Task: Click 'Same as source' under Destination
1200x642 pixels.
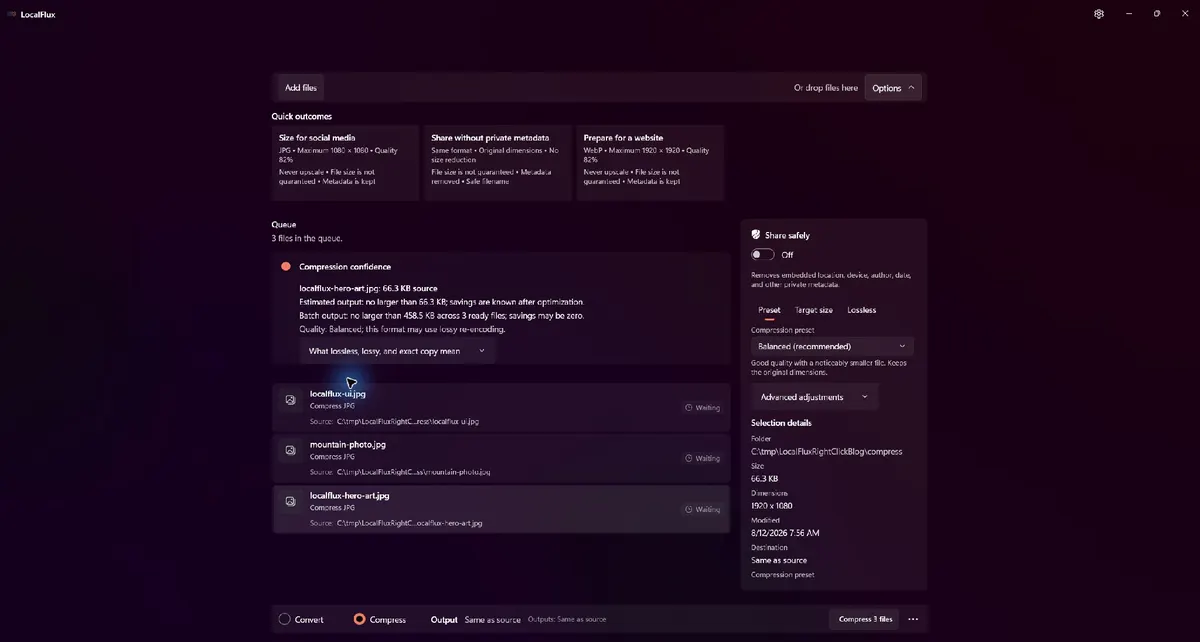Action: [x=779, y=560]
